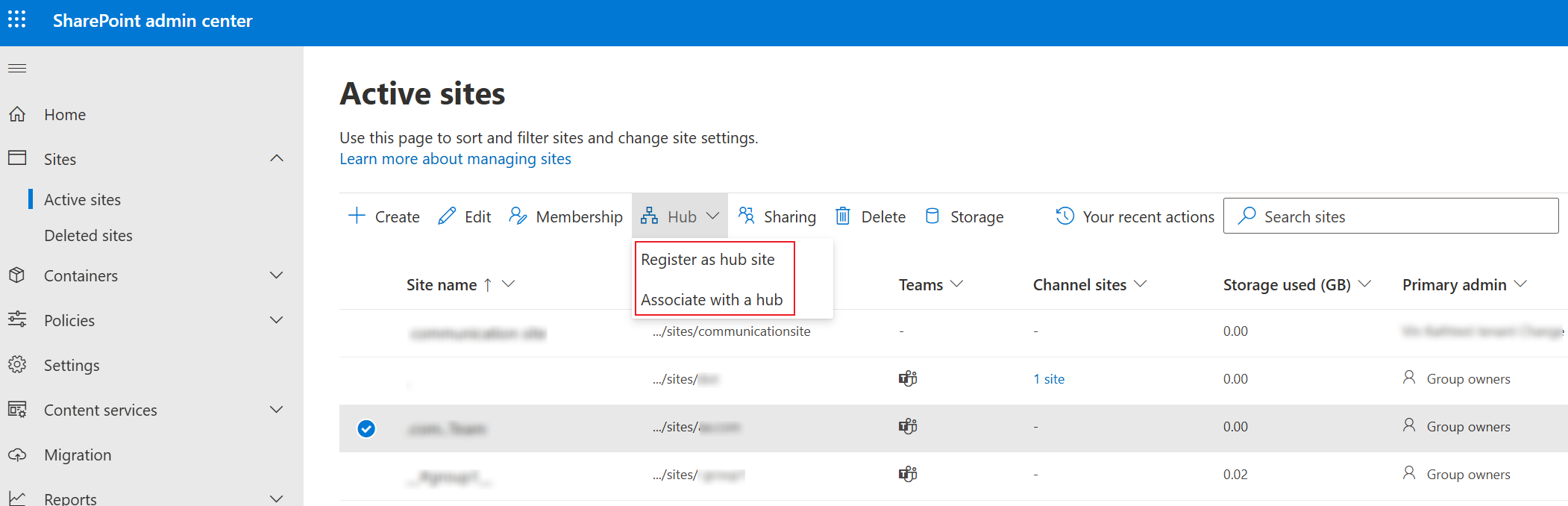1568x506 pixels.
Task: Open the Primary admin column dropdown
Action: click(1521, 284)
